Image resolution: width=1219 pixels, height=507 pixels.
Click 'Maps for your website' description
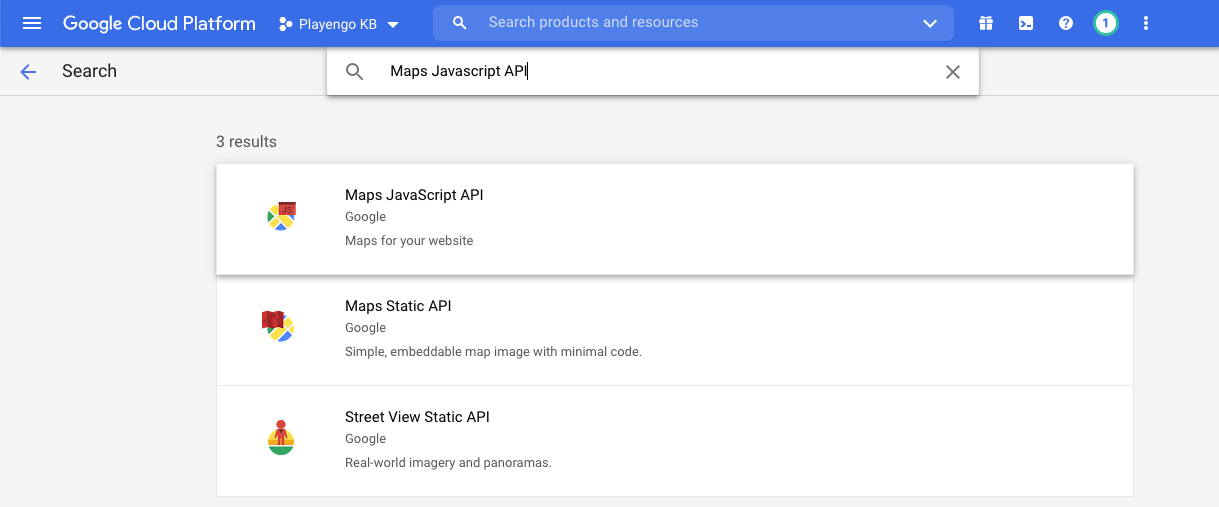409,241
